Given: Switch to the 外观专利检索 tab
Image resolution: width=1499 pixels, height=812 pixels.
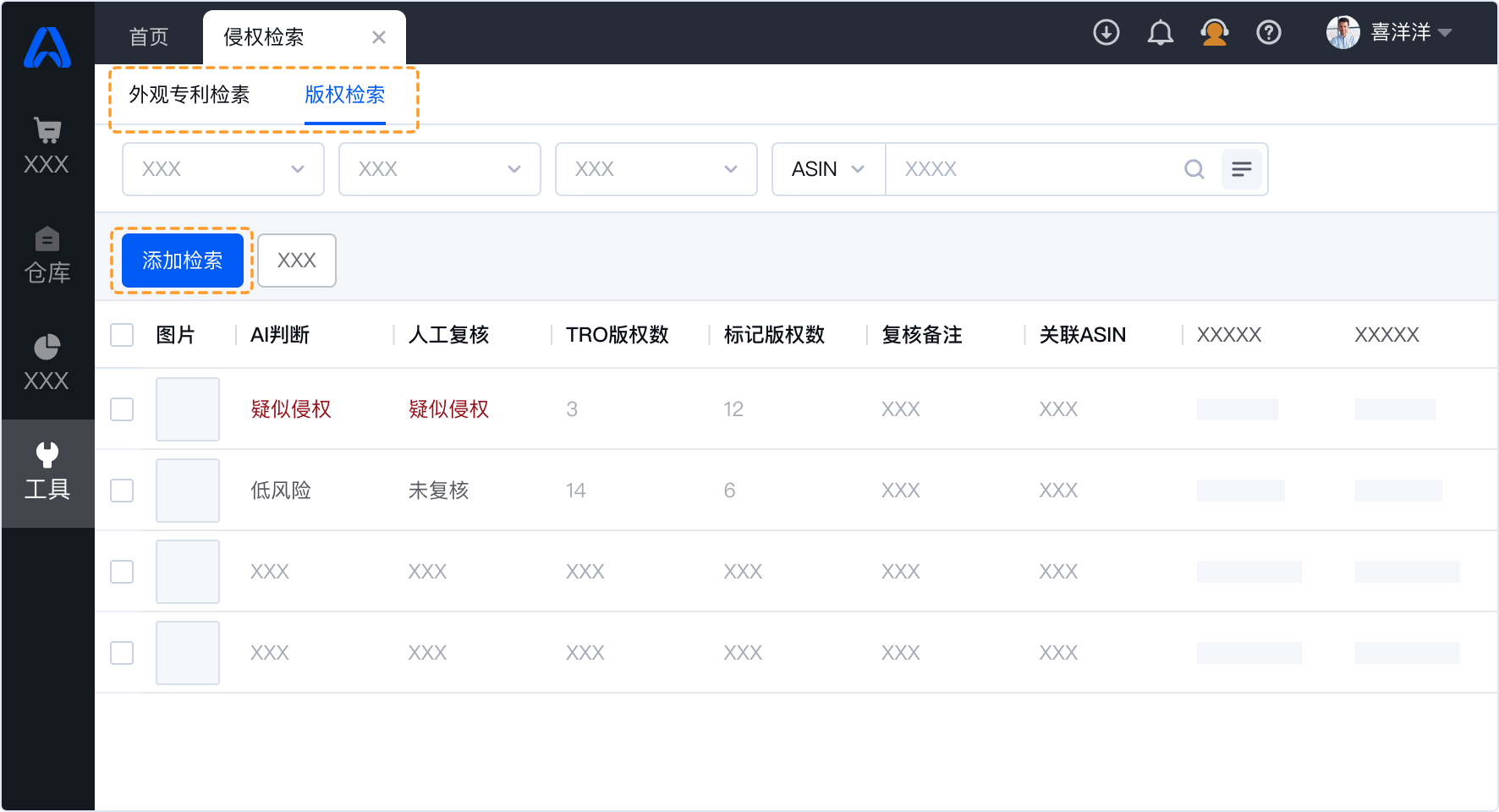Looking at the screenshot, I should click(x=189, y=95).
